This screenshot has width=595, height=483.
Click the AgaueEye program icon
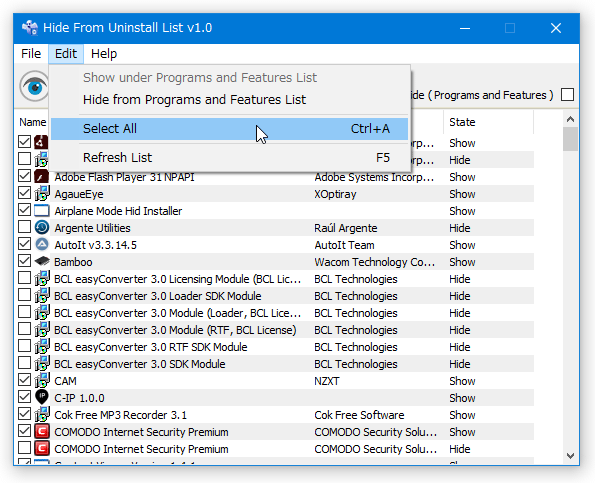[x=42, y=194]
